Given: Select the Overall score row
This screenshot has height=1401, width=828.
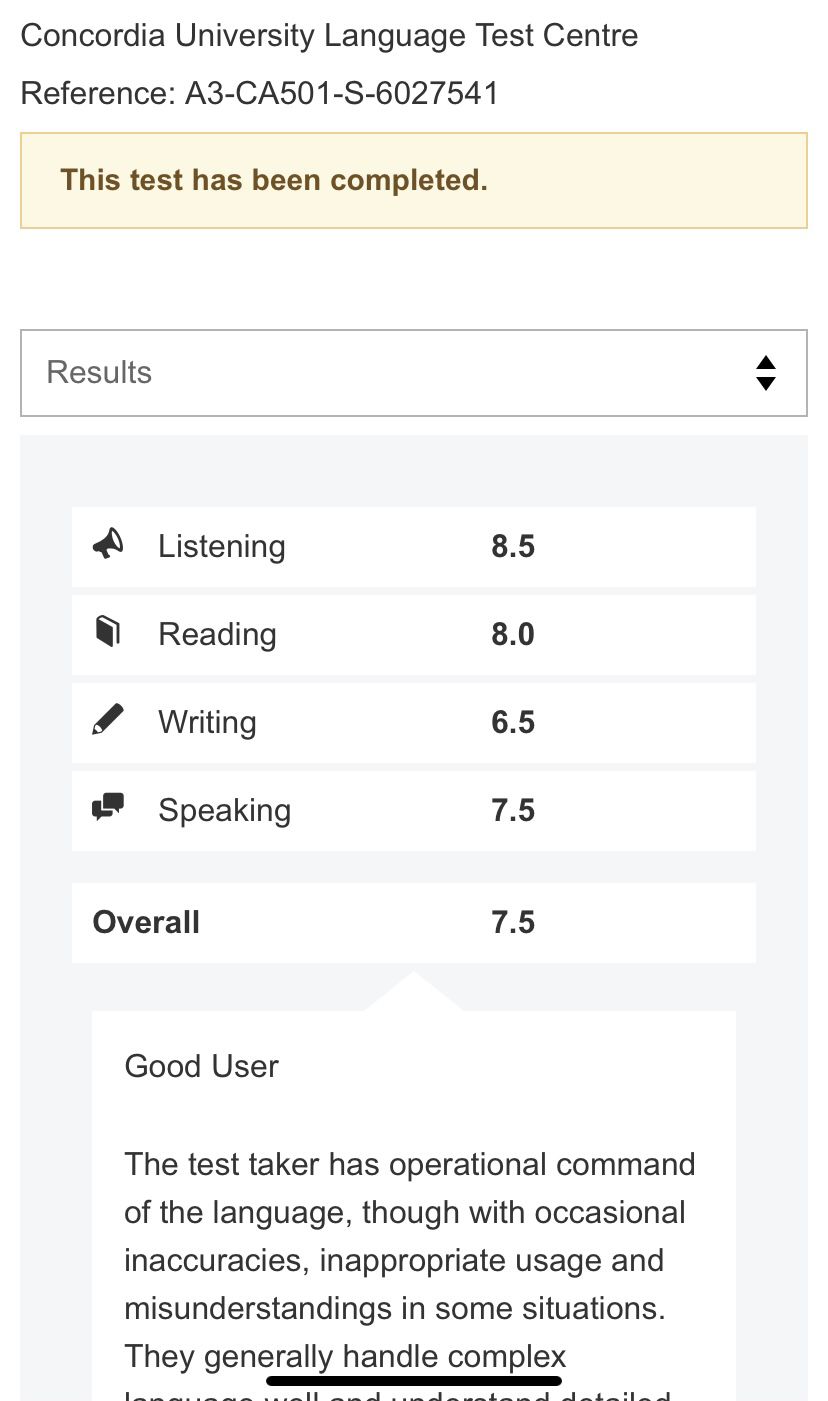Looking at the screenshot, I should (x=414, y=923).
